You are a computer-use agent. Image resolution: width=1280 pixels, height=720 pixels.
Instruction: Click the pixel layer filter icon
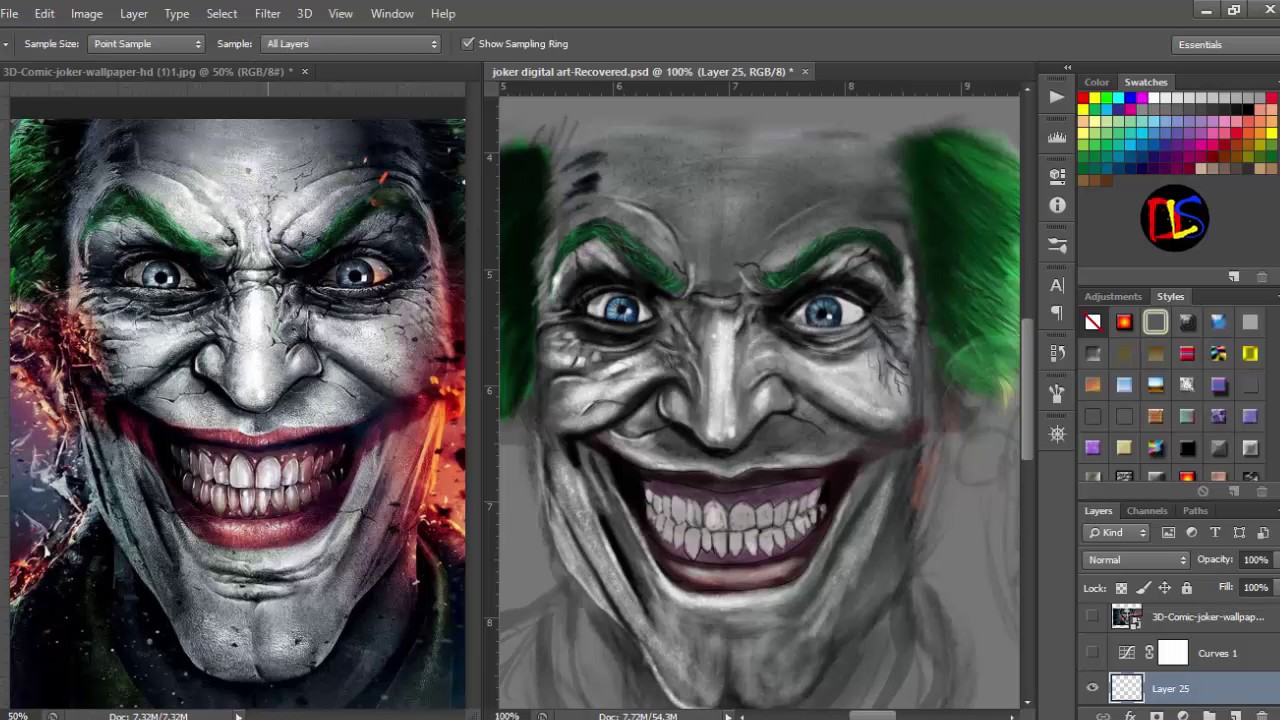click(x=1167, y=533)
